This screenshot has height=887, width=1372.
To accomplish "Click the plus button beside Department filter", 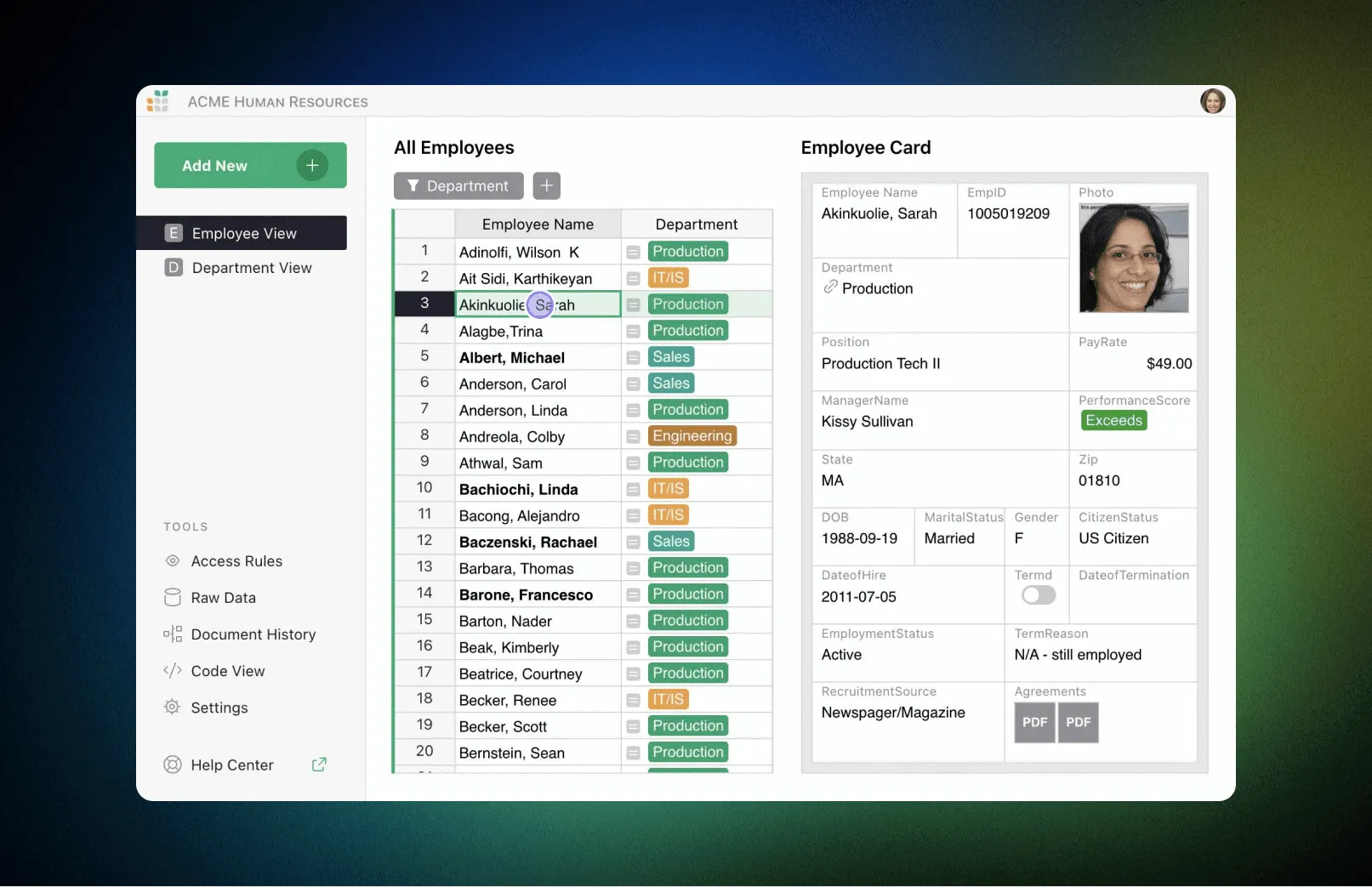I will click(x=547, y=185).
